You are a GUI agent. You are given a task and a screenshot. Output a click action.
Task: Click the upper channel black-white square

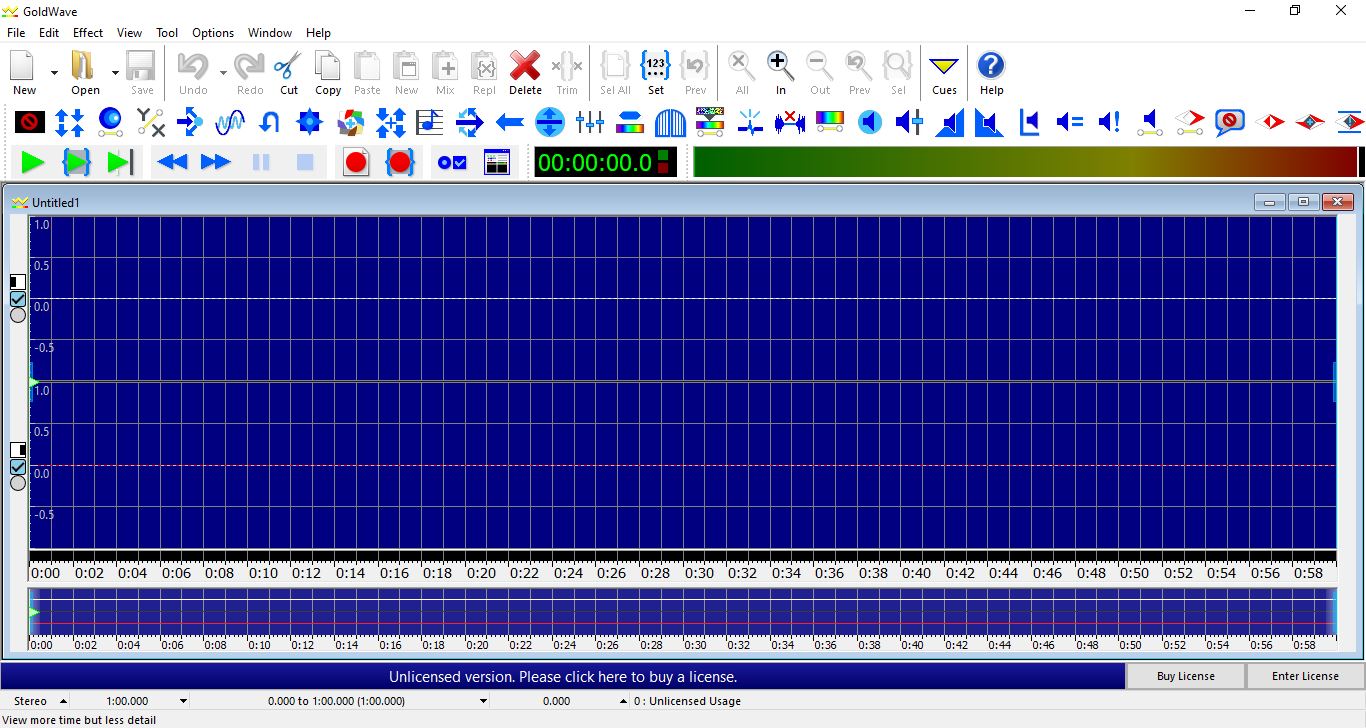(x=18, y=282)
